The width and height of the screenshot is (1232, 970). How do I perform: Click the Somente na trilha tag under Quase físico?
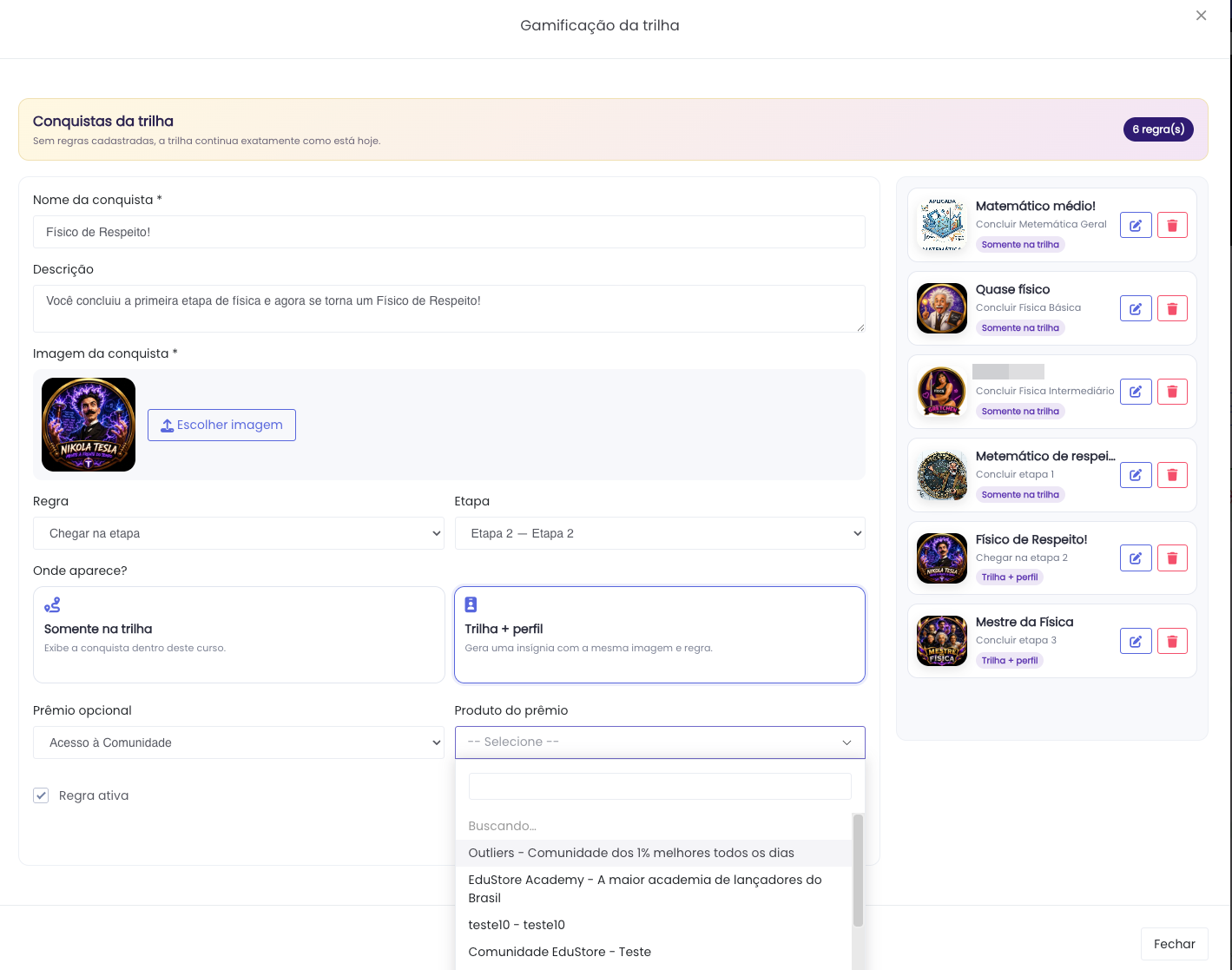tap(1020, 328)
